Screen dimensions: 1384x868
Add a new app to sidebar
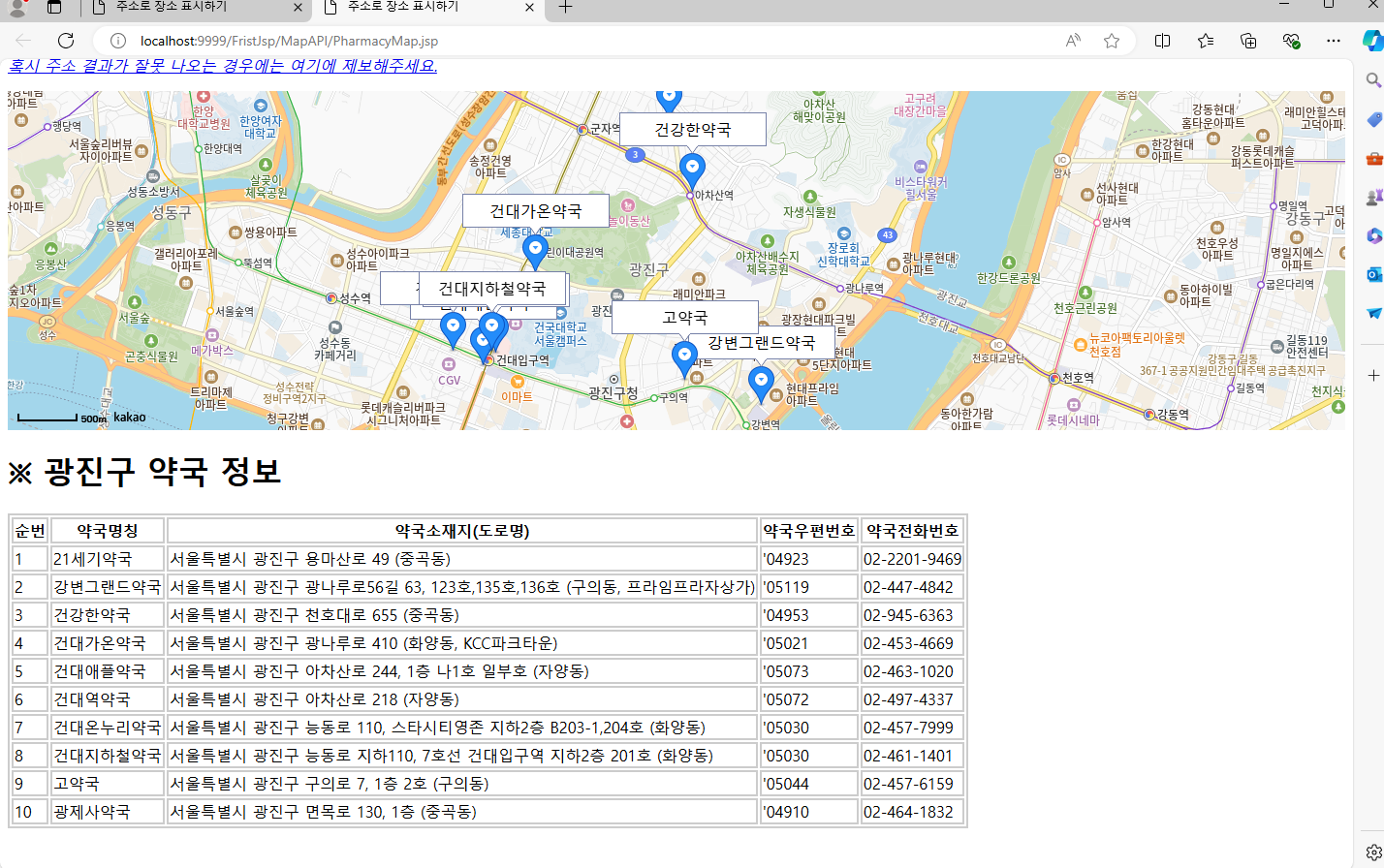pyautogui.click(x=1373, y=375)
